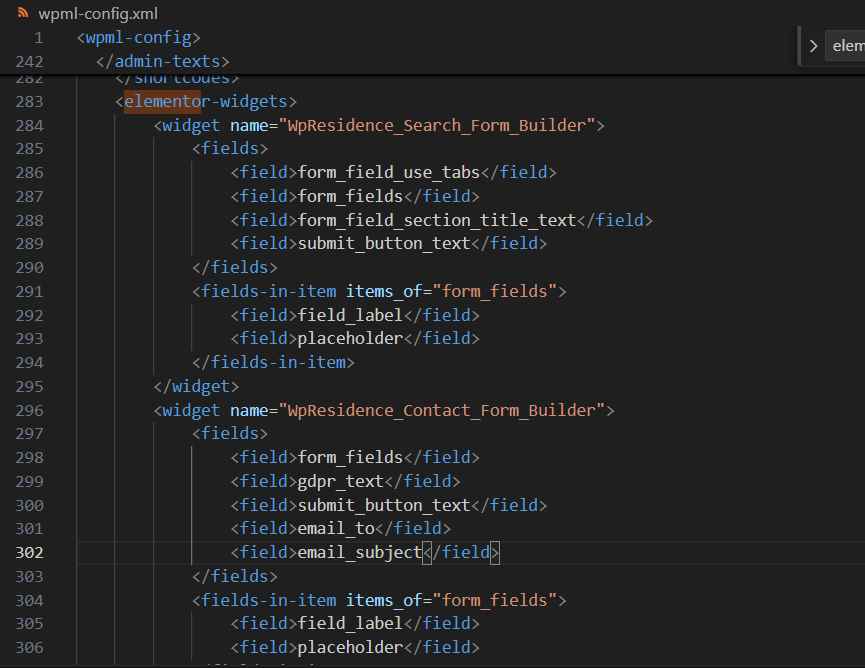Screen dimensions: 865x668
Task: Place cursor in WpResidence_Contact_Form_Builder name value
Action: 445,410
